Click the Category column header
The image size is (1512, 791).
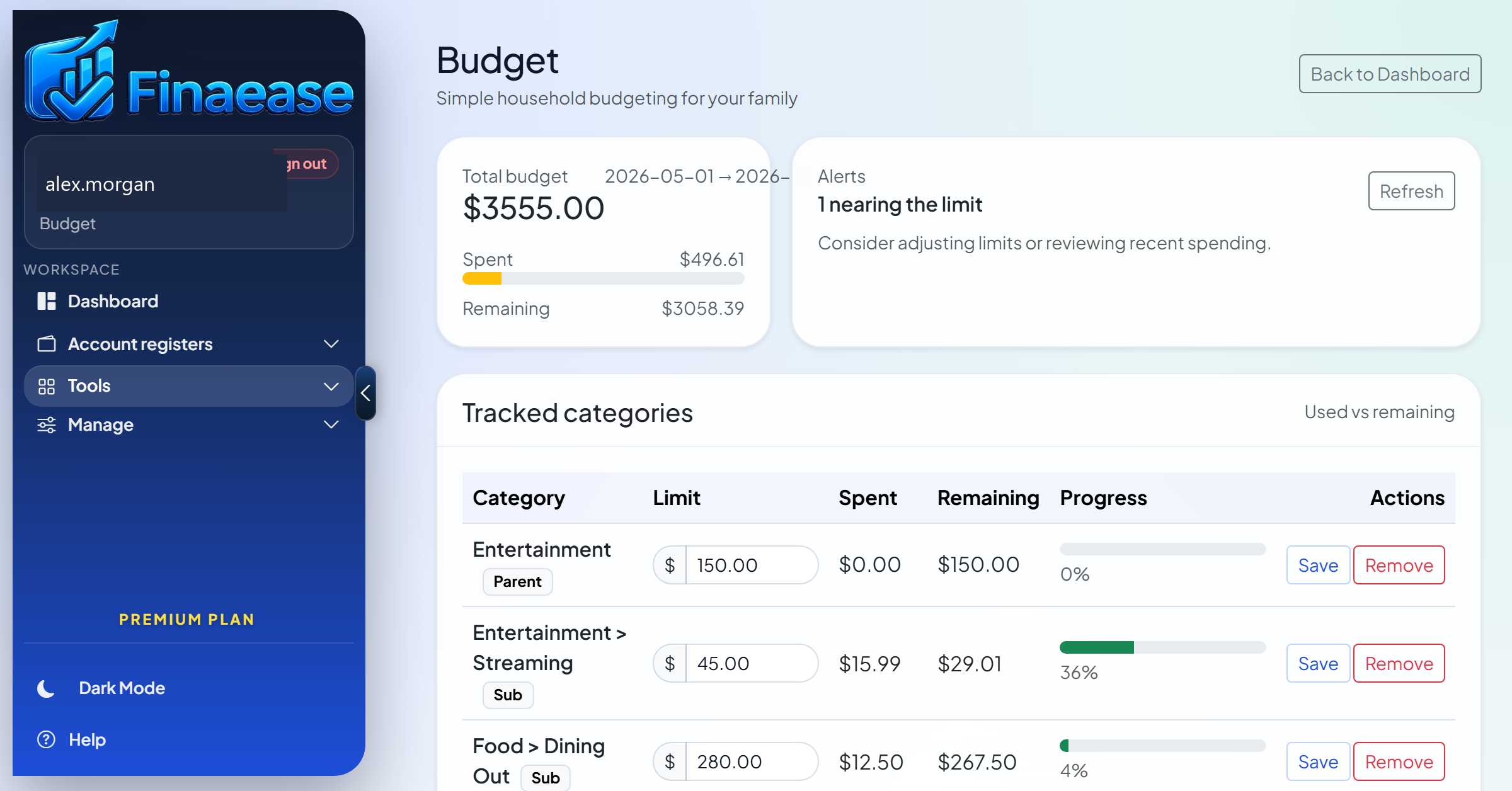518,498
